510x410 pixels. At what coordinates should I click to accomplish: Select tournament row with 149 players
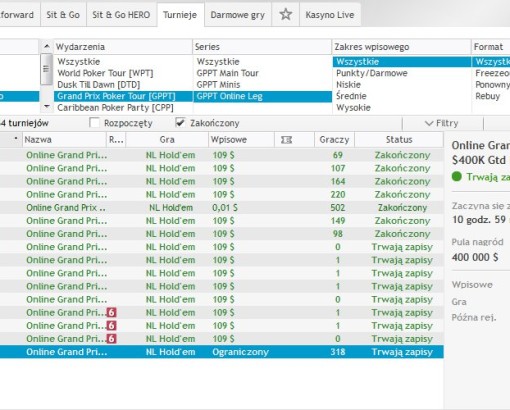(x=222, y=221)
